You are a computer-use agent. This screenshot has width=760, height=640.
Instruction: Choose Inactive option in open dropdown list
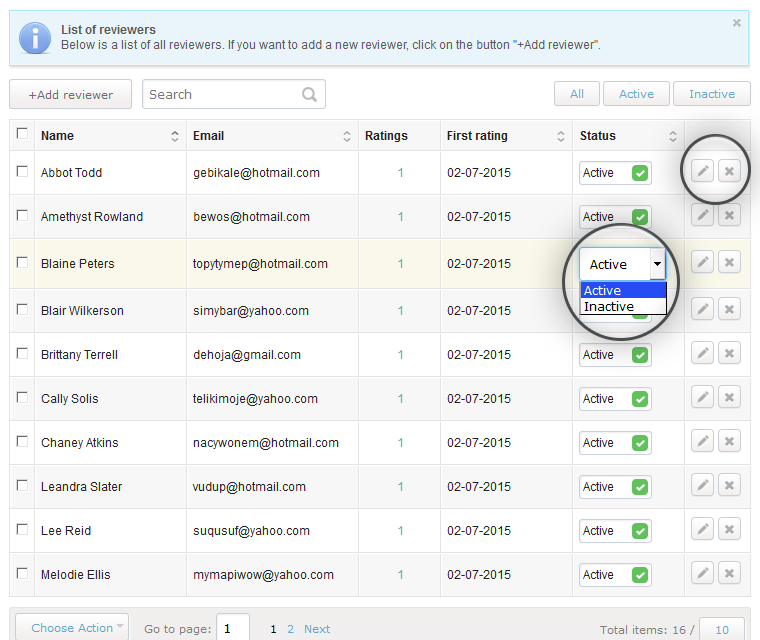coord(623,306)
